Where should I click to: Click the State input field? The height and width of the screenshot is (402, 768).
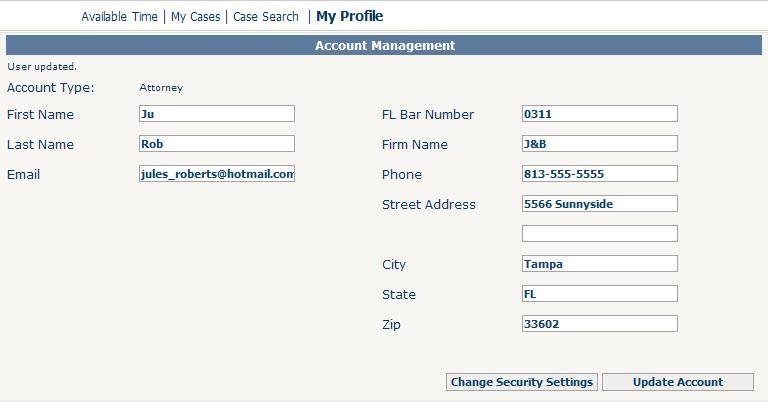click(599, 294)
